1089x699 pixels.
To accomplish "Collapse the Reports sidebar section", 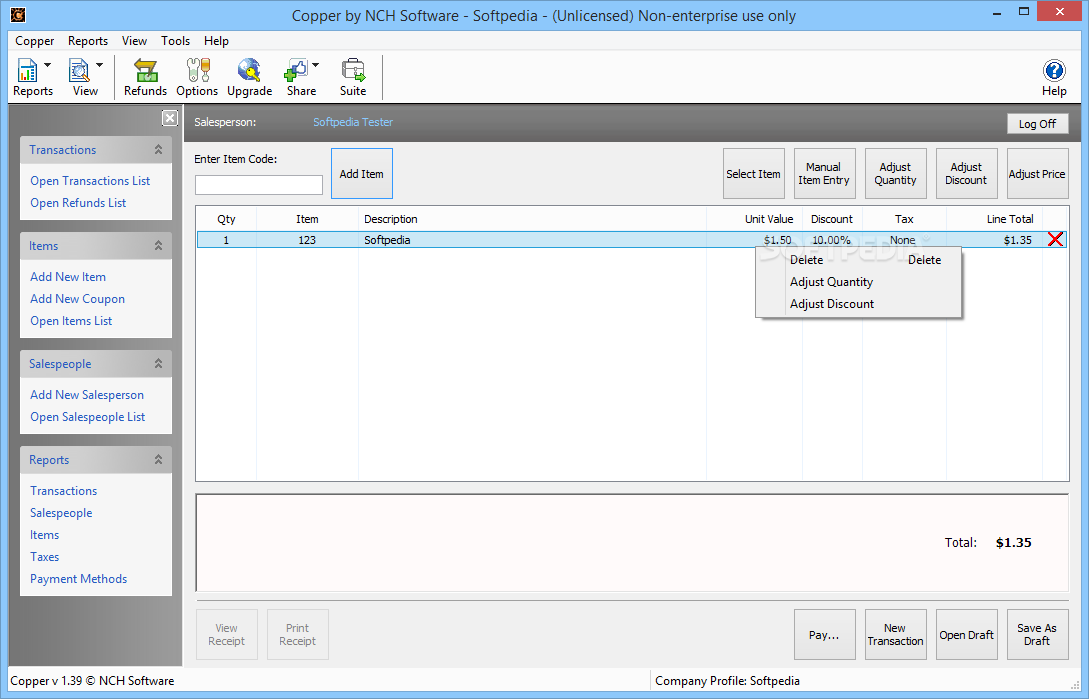I will click(x=158, y=459).
